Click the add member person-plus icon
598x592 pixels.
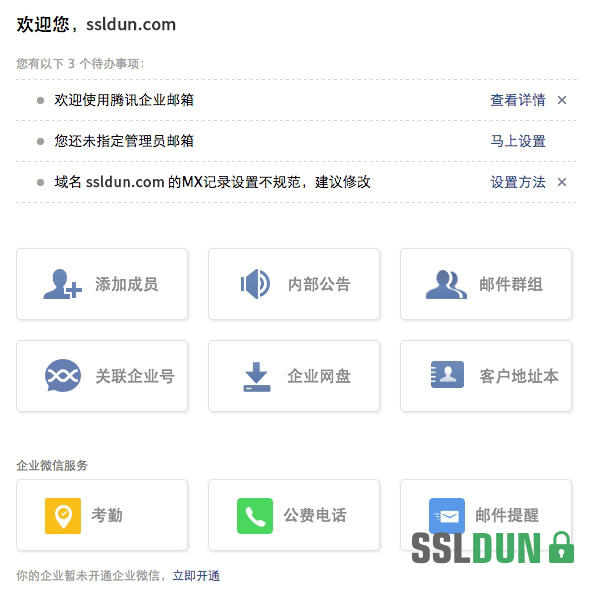(x=63, y=284)
